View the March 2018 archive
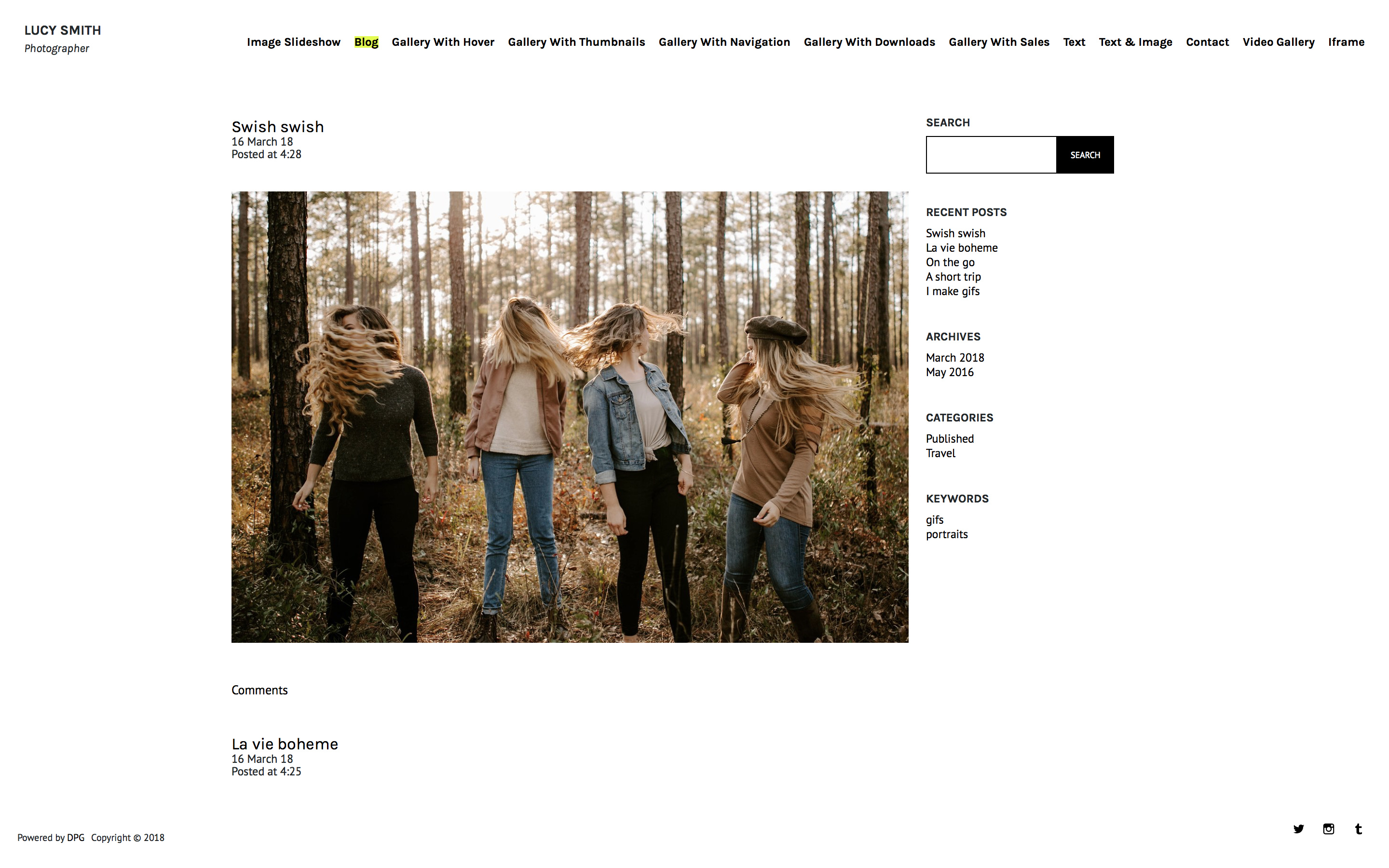 tap(954, 358)
